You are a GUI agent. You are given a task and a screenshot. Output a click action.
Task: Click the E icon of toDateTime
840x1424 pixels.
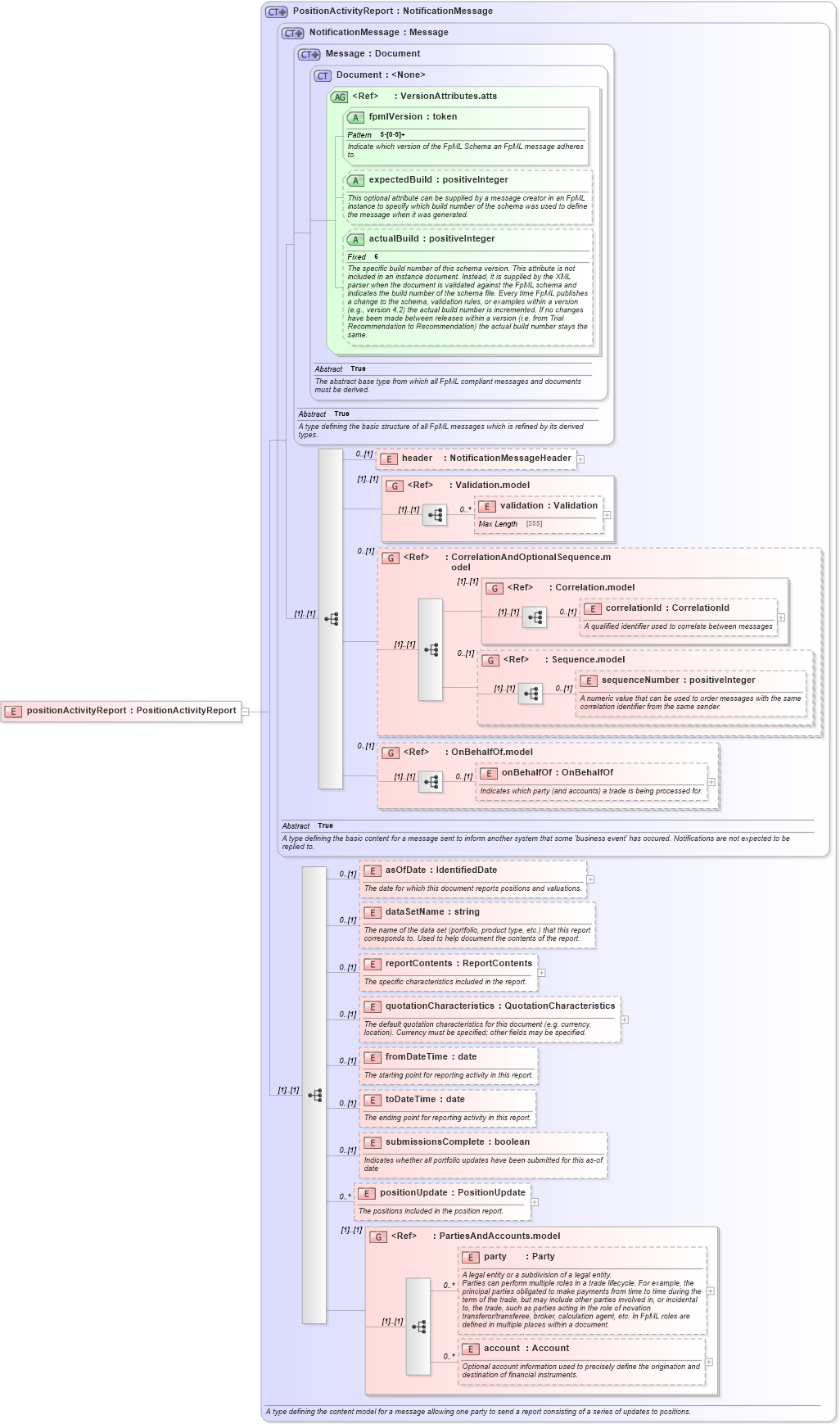tap(373, 1100)
